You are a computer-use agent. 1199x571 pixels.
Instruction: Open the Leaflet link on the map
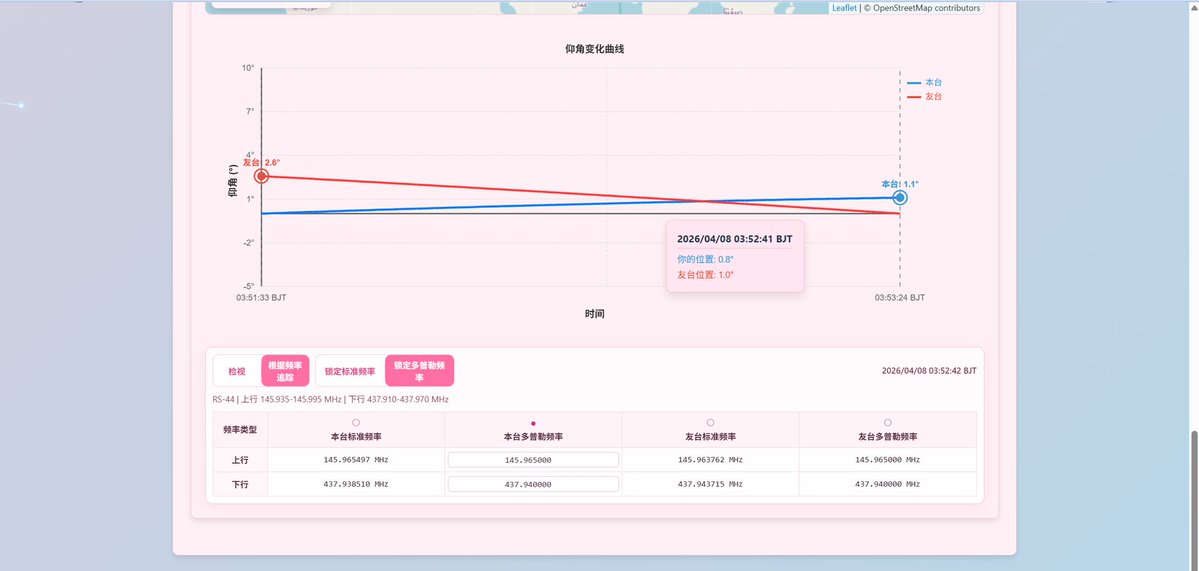click(844, 8)
